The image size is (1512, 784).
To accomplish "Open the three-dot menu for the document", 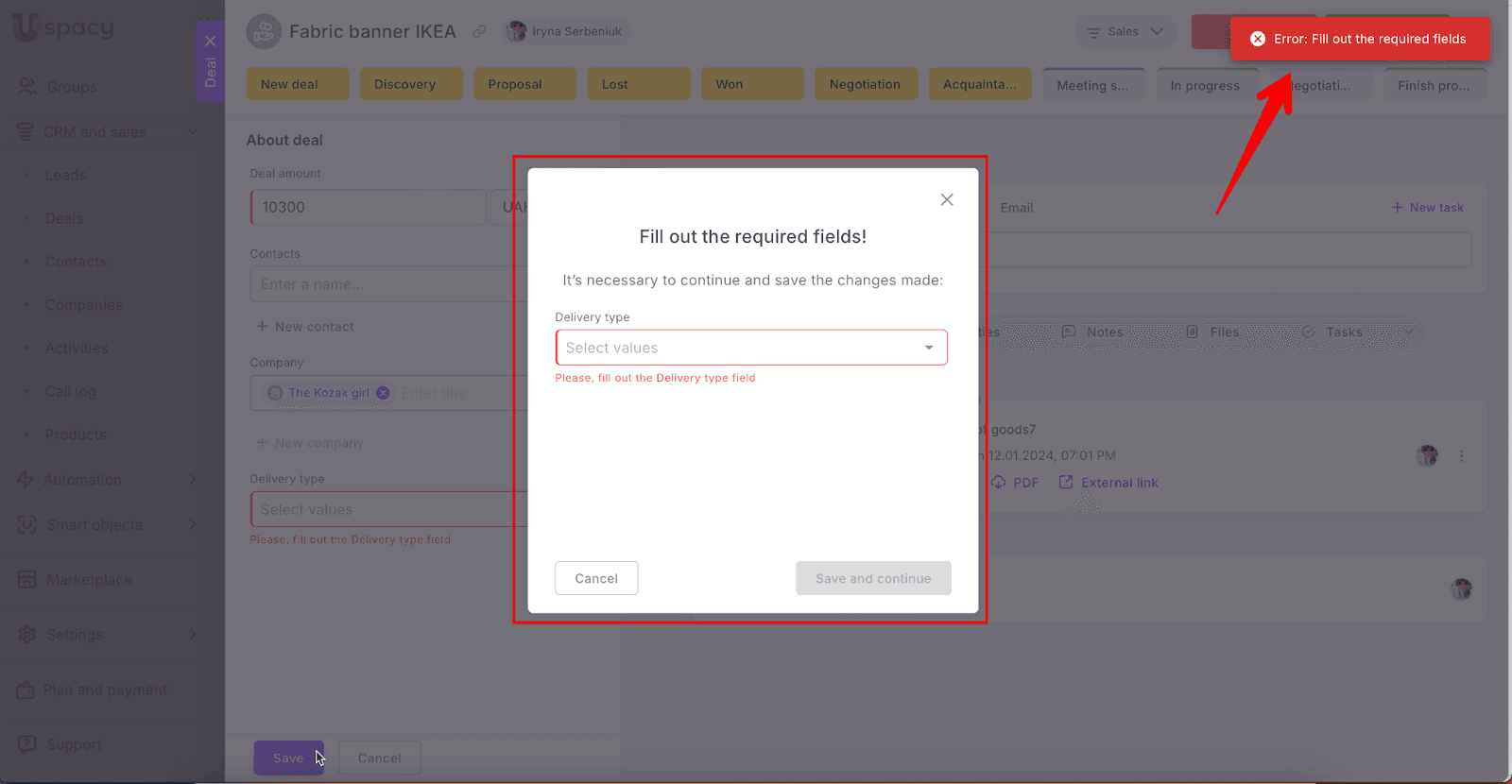I will (x=1461, y=456).
